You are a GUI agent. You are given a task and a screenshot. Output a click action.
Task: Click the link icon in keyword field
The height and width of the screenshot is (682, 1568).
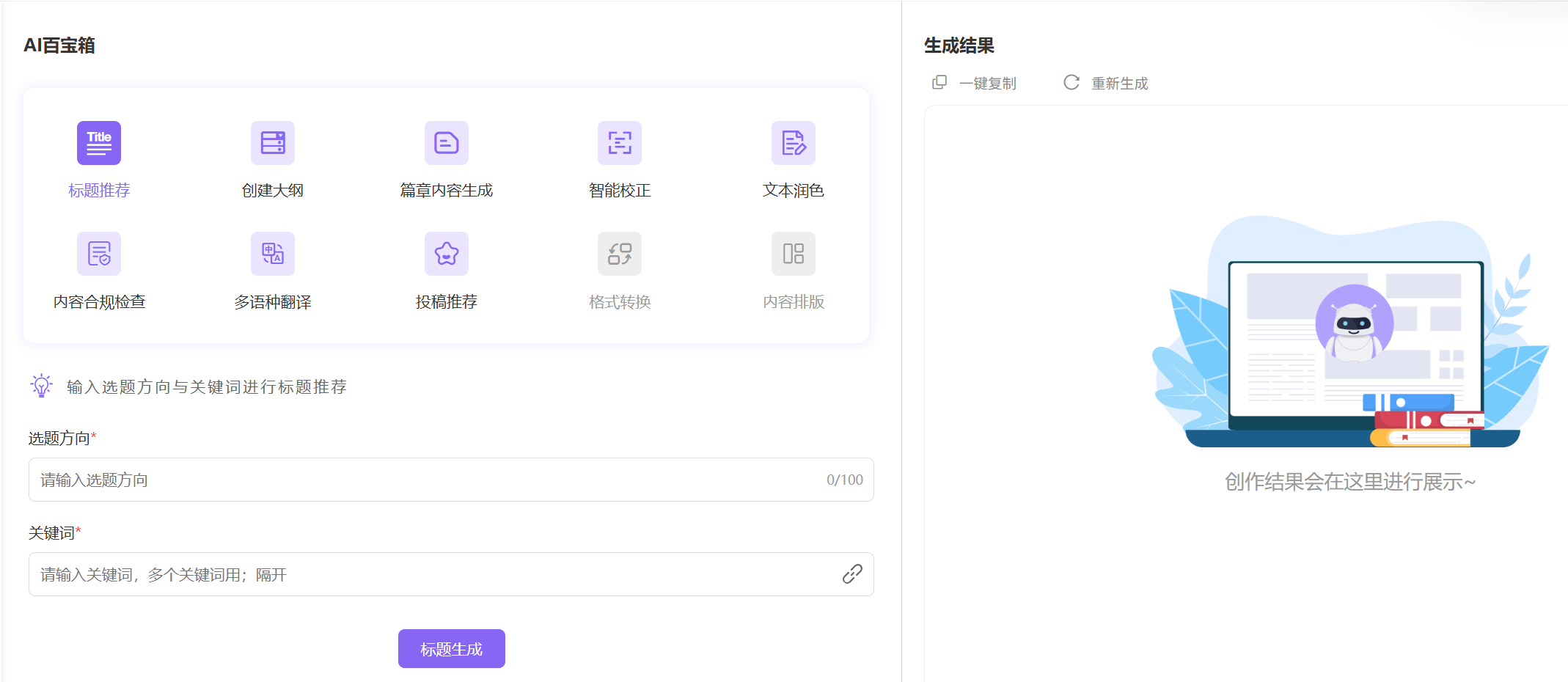pyautogui.click(x=851, y=574)
